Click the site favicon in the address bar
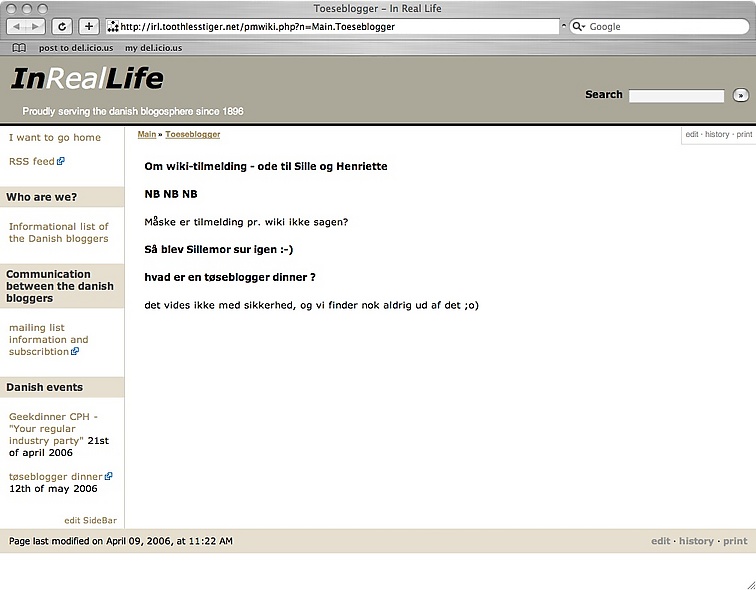 coord(113,27)
